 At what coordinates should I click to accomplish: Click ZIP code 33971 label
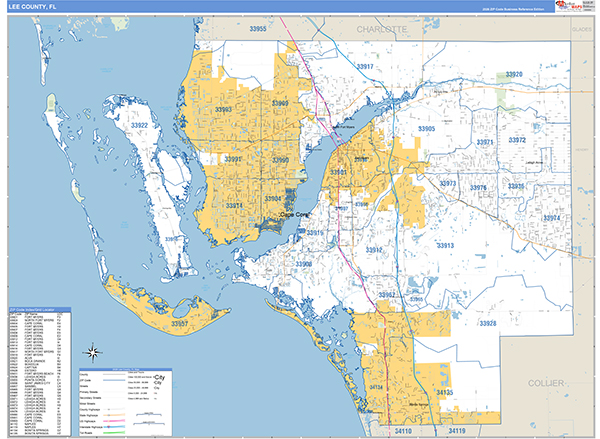(484, 142)
